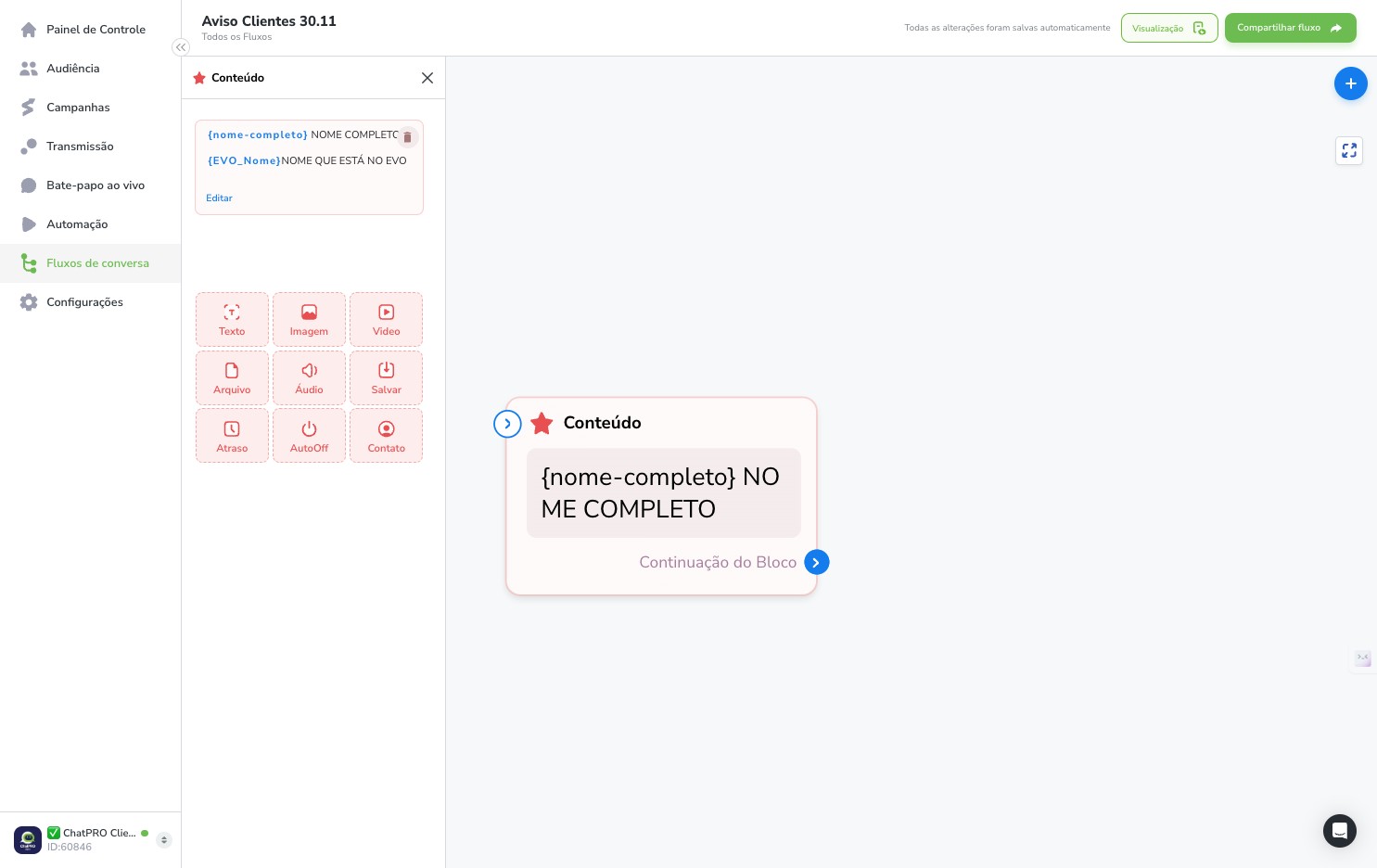
Task: Click the node text message preview
Action: [x=663, y=492]
